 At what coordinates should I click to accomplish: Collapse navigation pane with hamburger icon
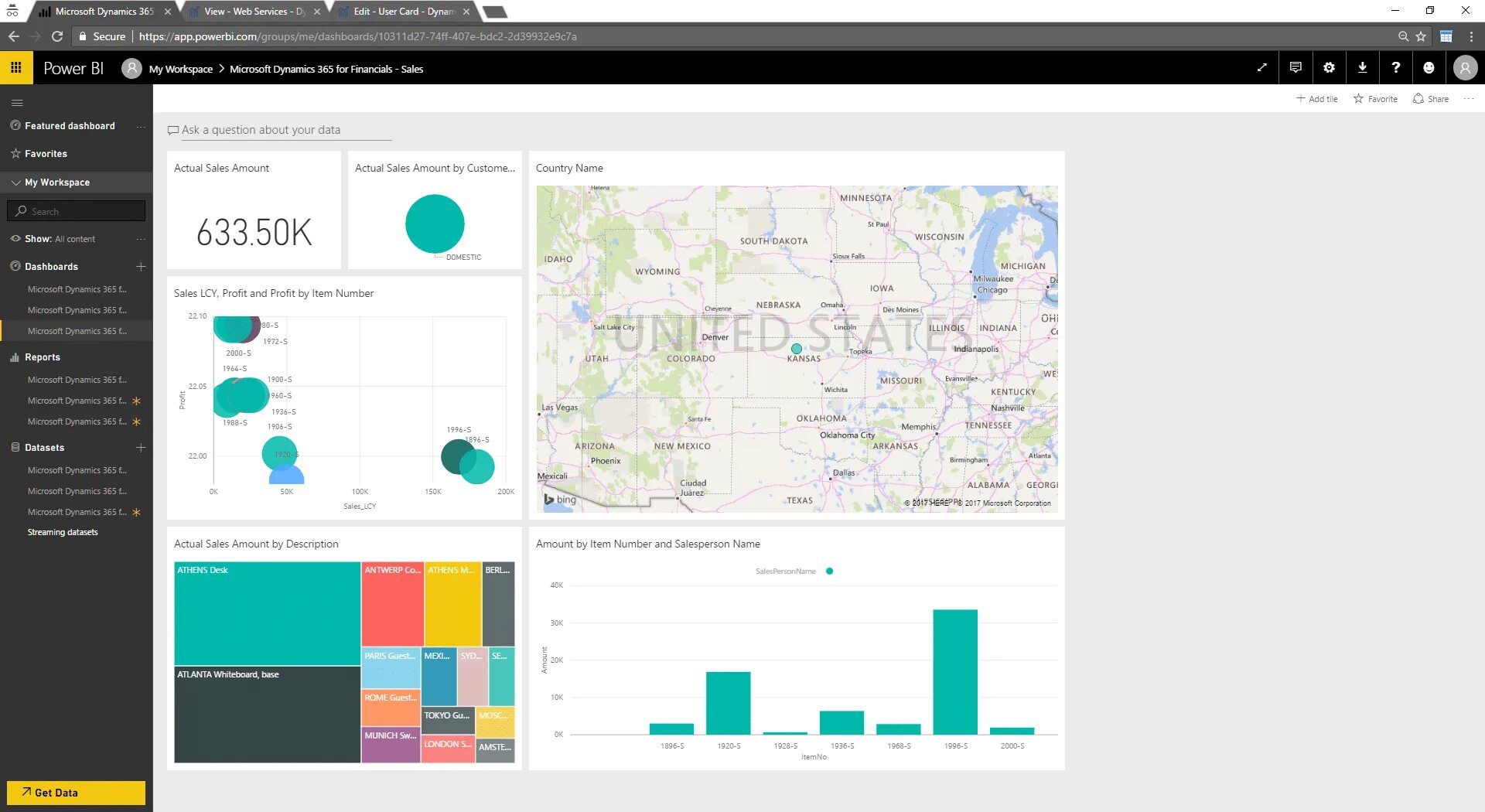coord(17,102)
